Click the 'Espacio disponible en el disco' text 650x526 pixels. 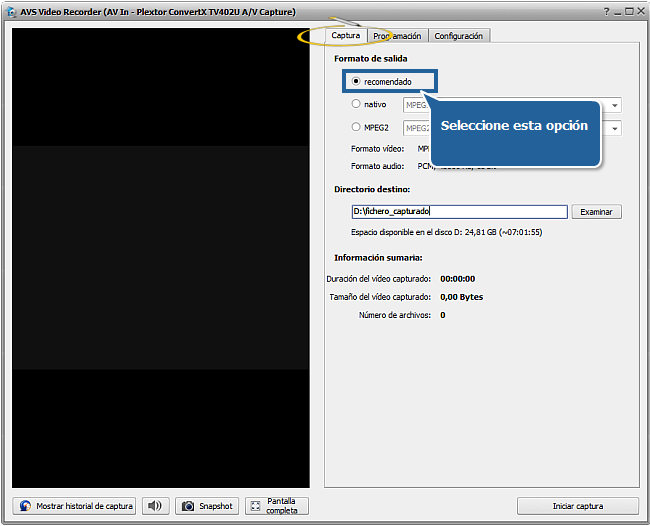tap(446, 232)
